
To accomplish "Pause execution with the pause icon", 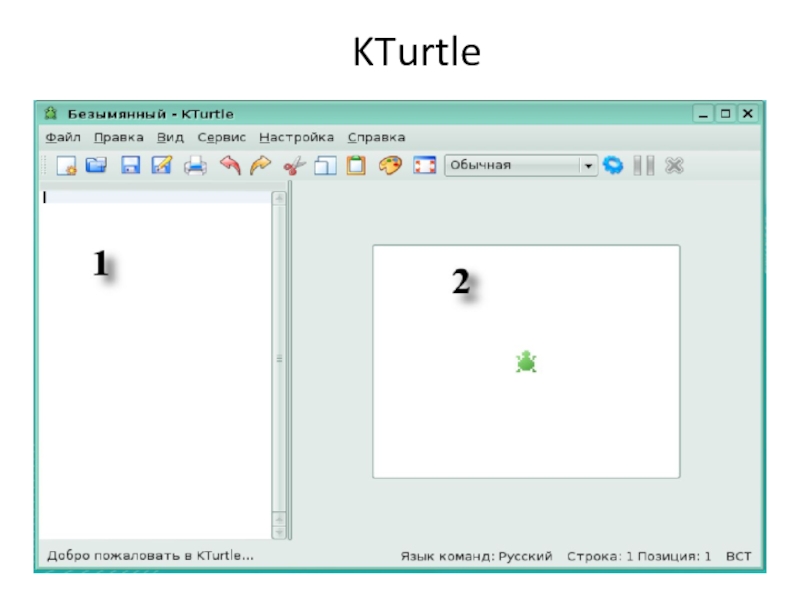I will click(644, 165).
